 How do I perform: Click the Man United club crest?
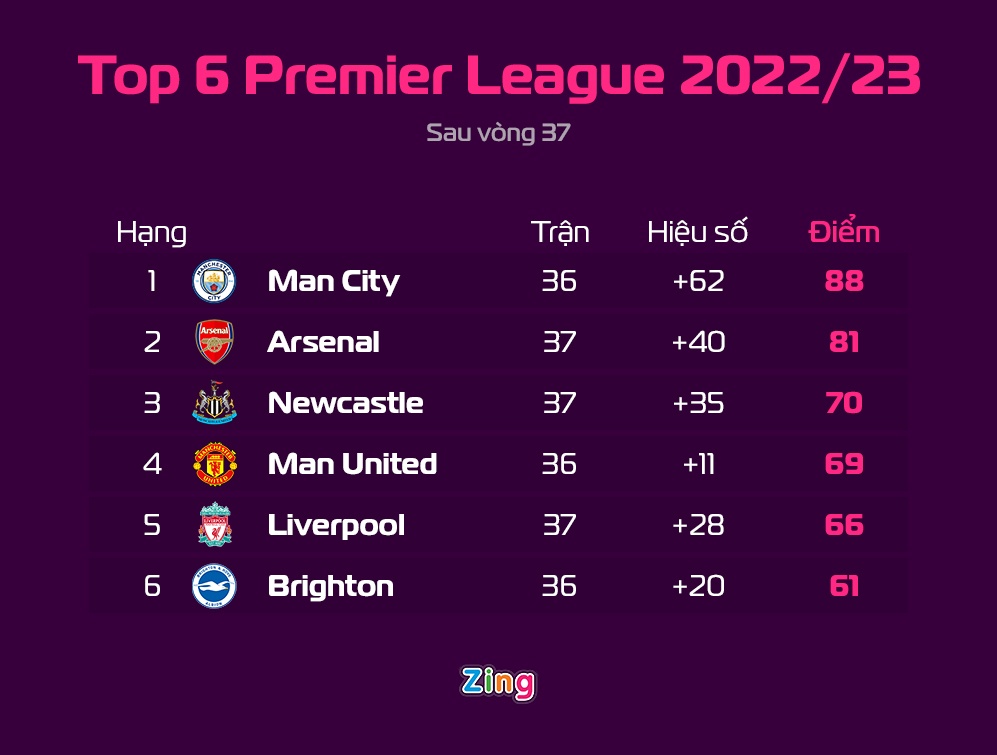click(x=214, y=465)
